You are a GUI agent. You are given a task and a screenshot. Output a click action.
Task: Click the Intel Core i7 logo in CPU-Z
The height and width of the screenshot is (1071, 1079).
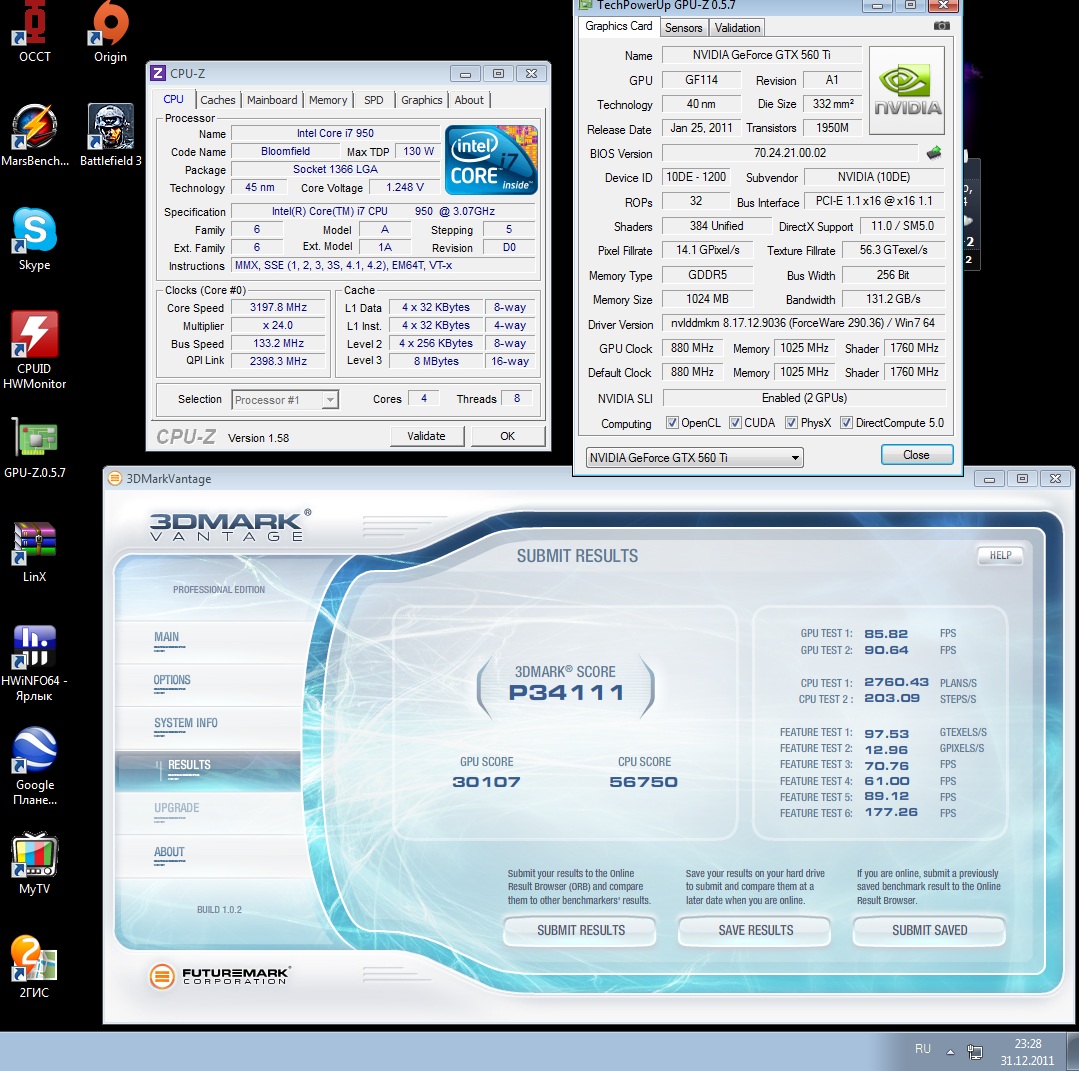[x=491, y=160]
